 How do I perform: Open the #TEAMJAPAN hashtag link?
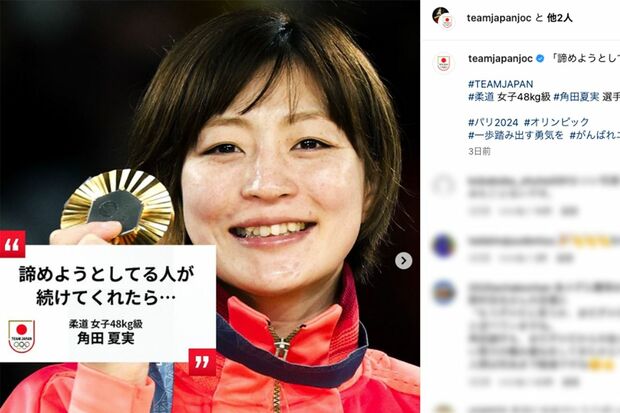click(x=501, y=84)
